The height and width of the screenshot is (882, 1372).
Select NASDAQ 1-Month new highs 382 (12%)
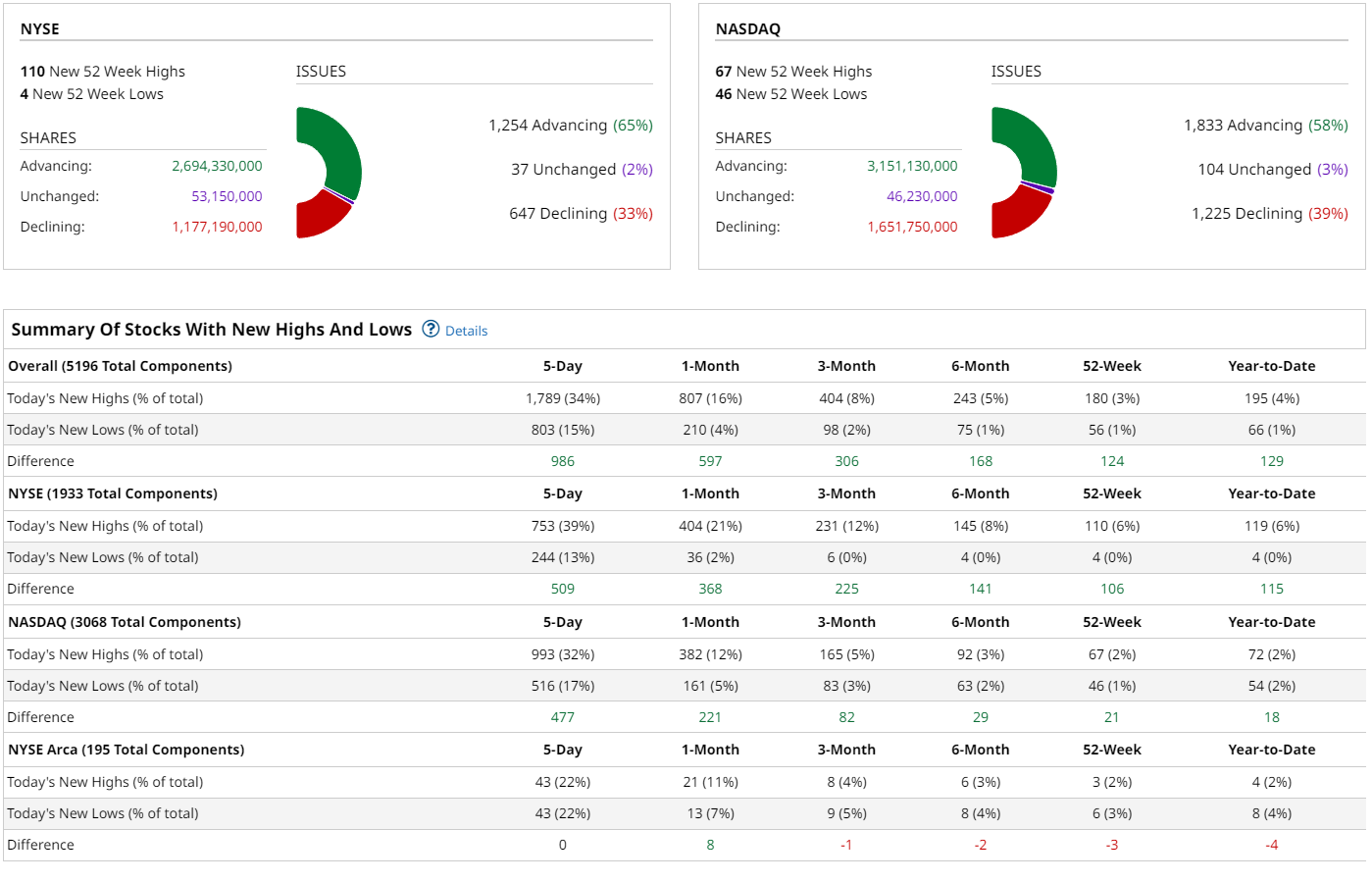click(710, 654)
